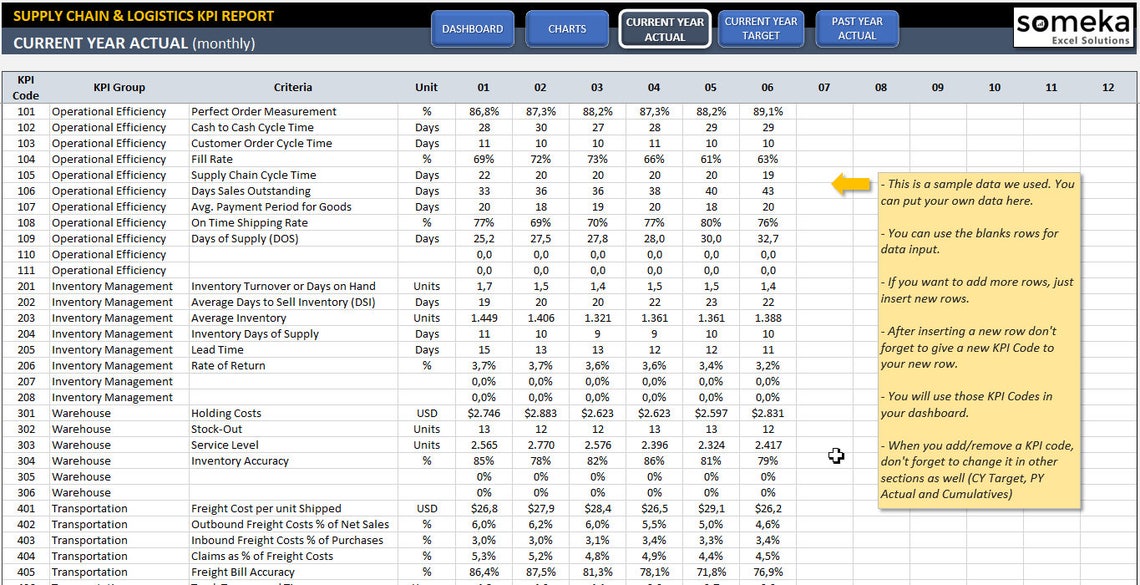The width and height of the screenshot is (1140, 585).
Task: Navigate to the CHARTS page
Action: pyautogui.click(x=567, y=29)
